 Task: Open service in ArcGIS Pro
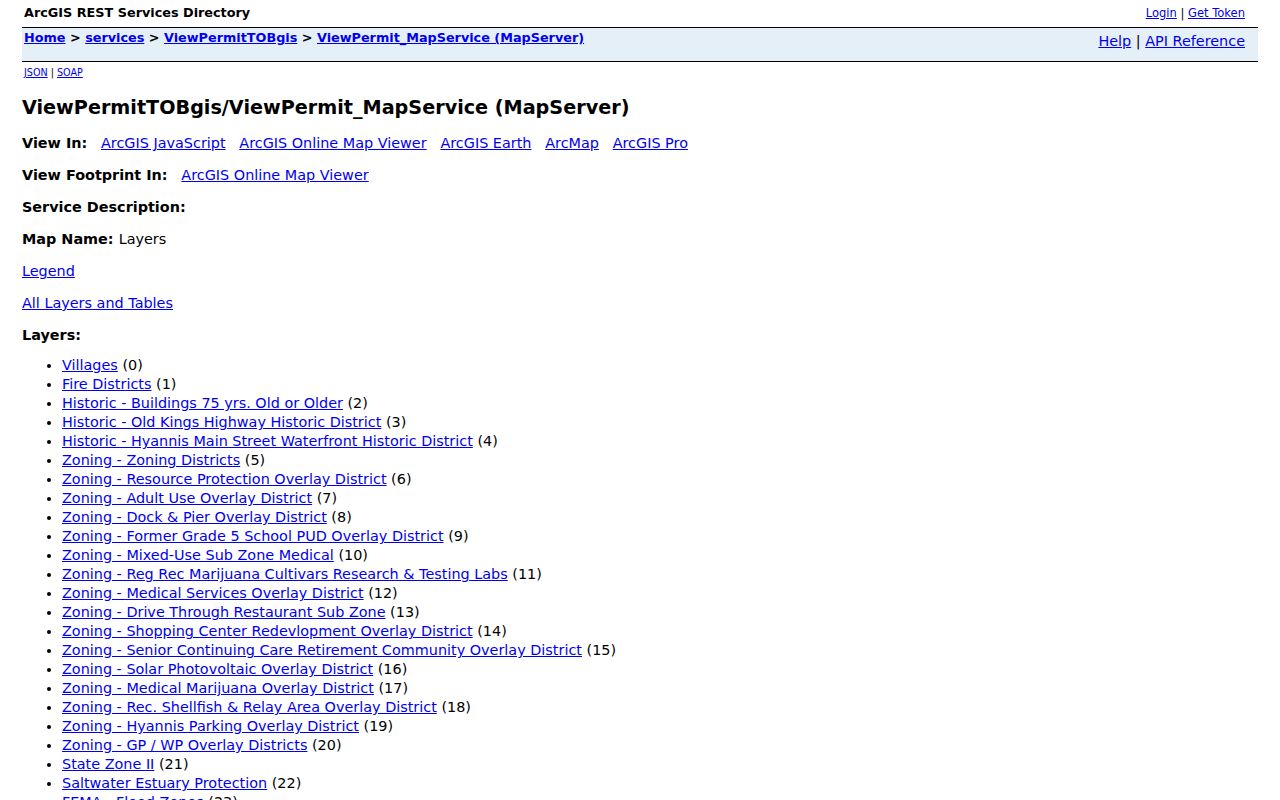click(650, 143)
